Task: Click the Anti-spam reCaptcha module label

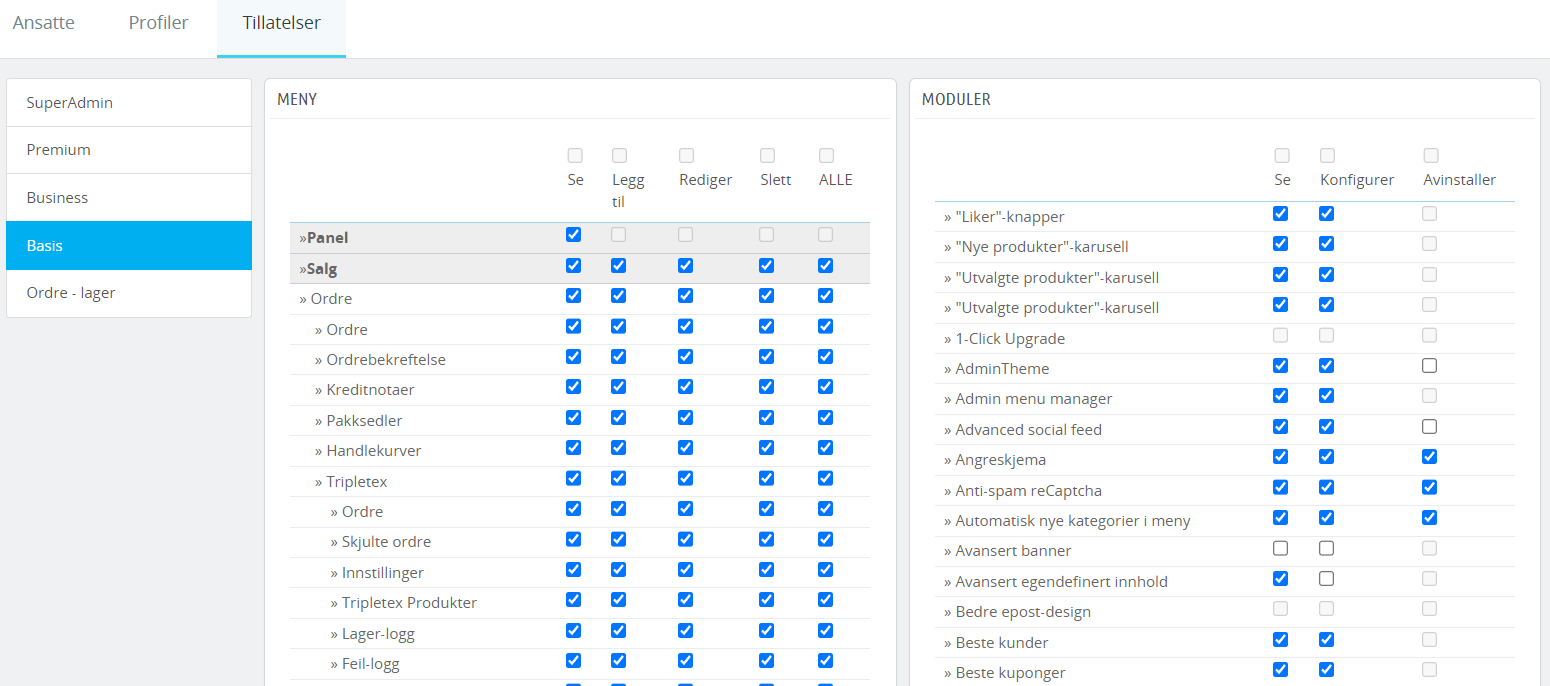Action: (x=1023, y=491)
